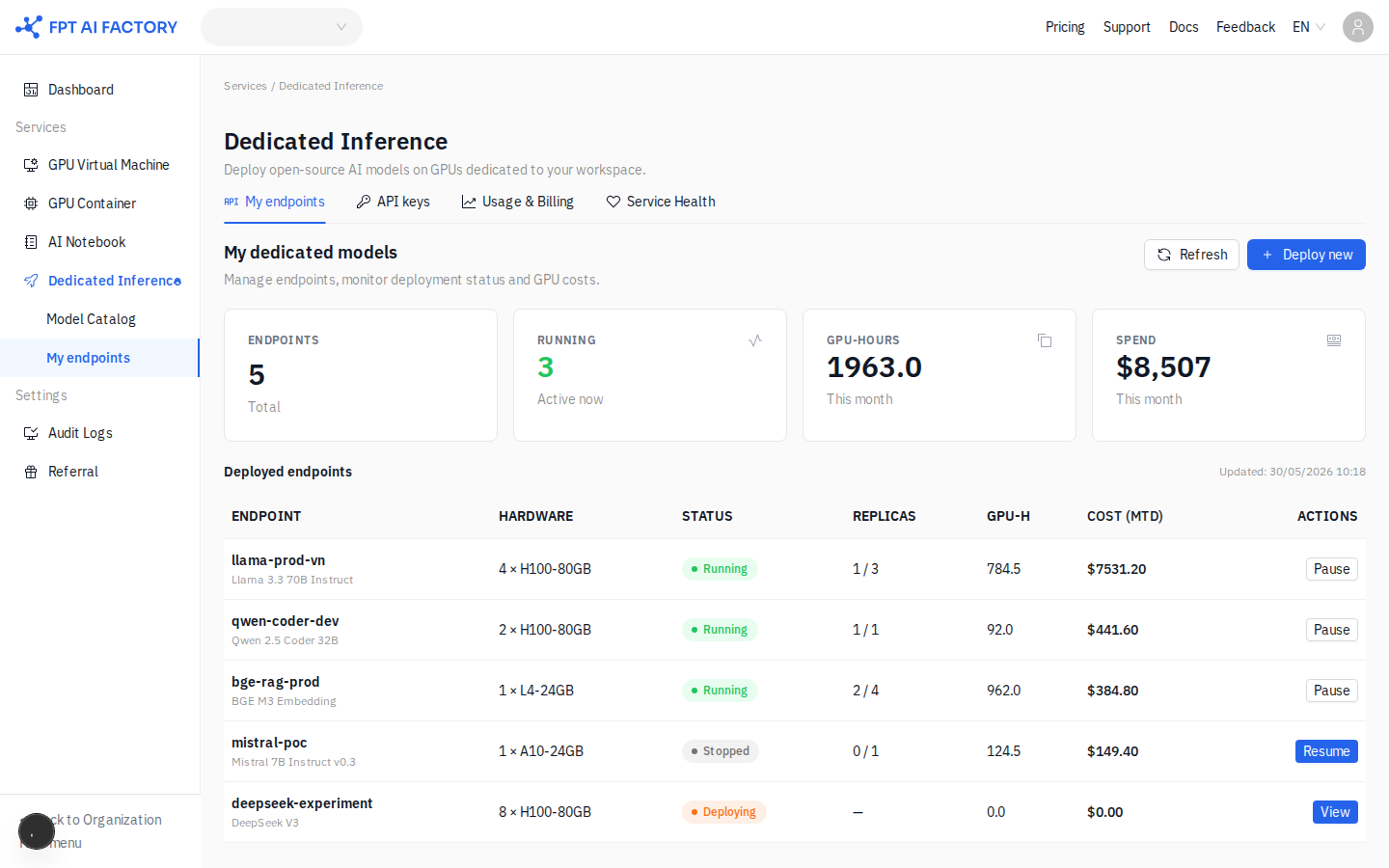1389x868 pixels.
Task: Select My endpoints in the sidebar
Action: (99, 358)
